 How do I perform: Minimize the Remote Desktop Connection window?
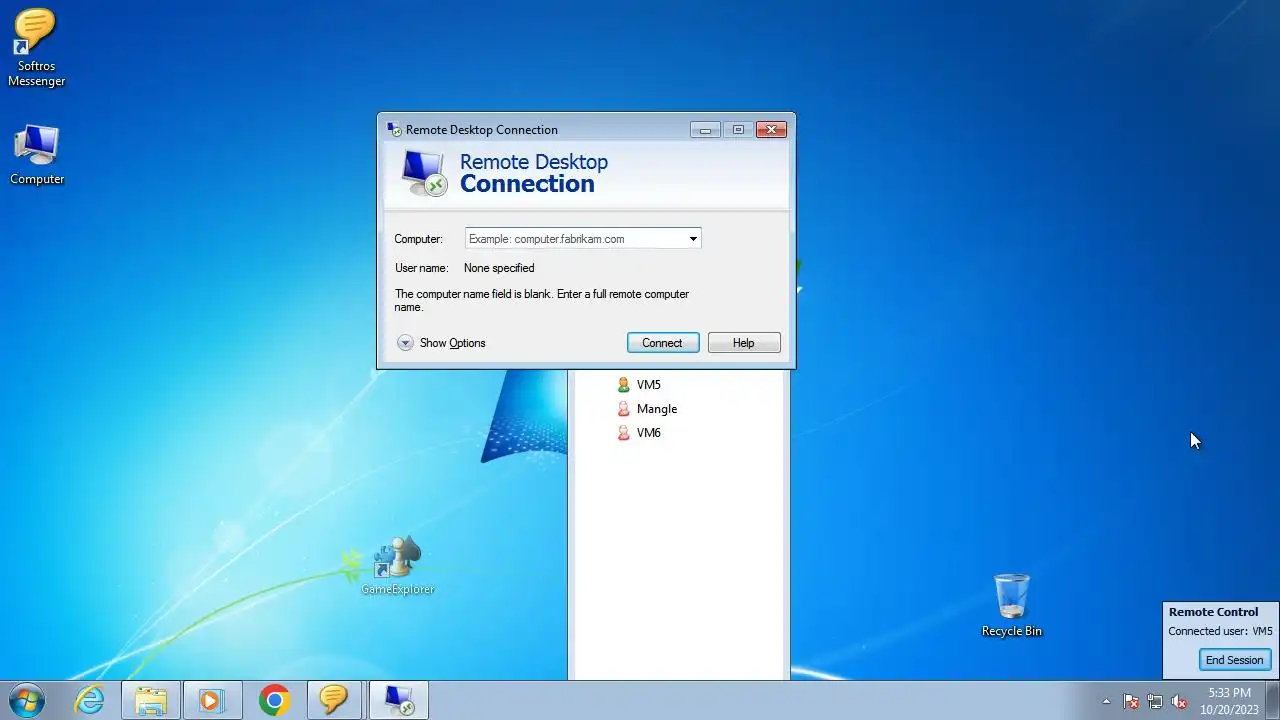click(x=705, y=130)
